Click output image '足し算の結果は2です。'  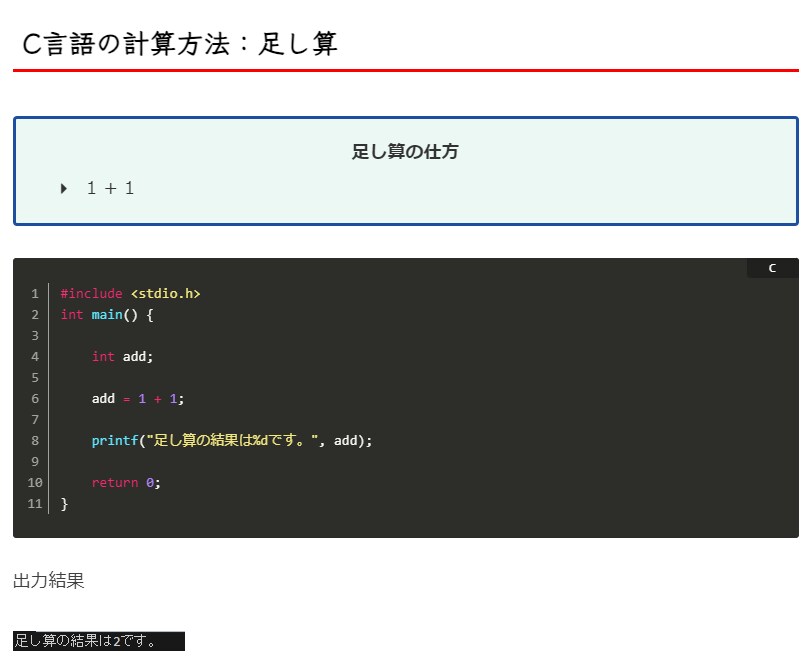(99, 641)
